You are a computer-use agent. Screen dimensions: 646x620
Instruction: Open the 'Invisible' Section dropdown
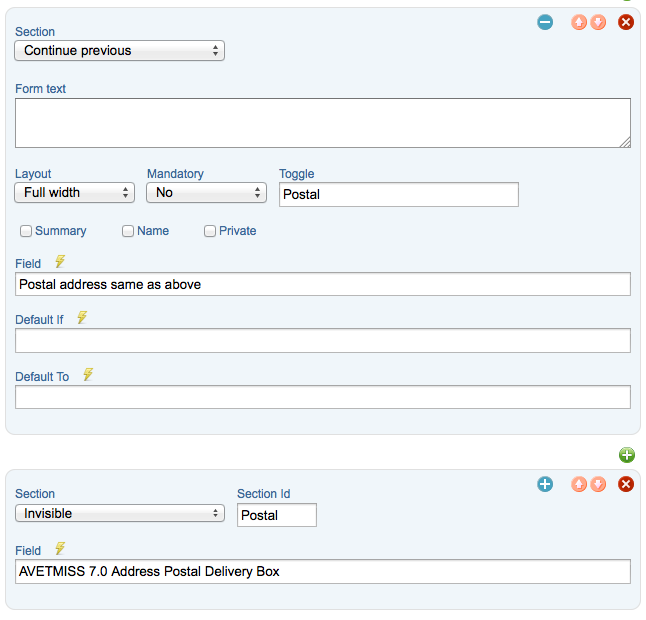tap(120, 513)
